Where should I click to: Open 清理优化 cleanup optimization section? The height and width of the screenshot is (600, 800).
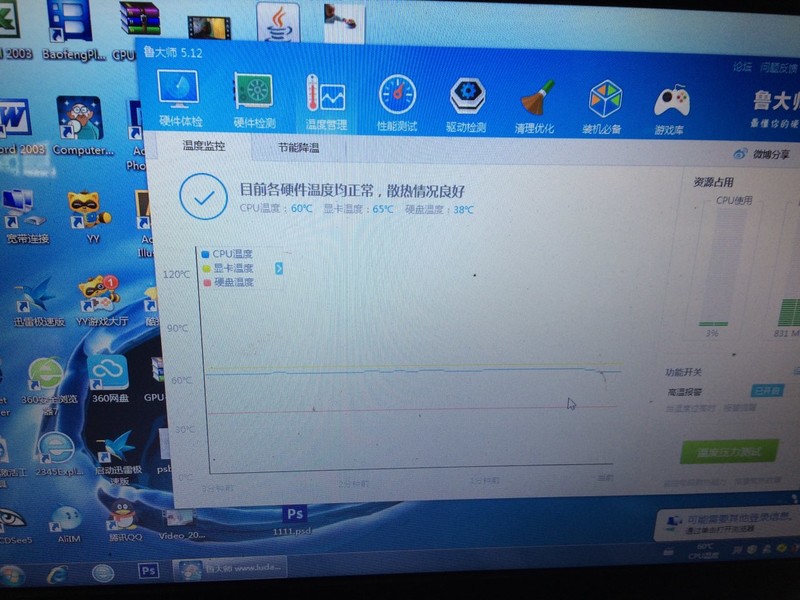click(534, 107)
